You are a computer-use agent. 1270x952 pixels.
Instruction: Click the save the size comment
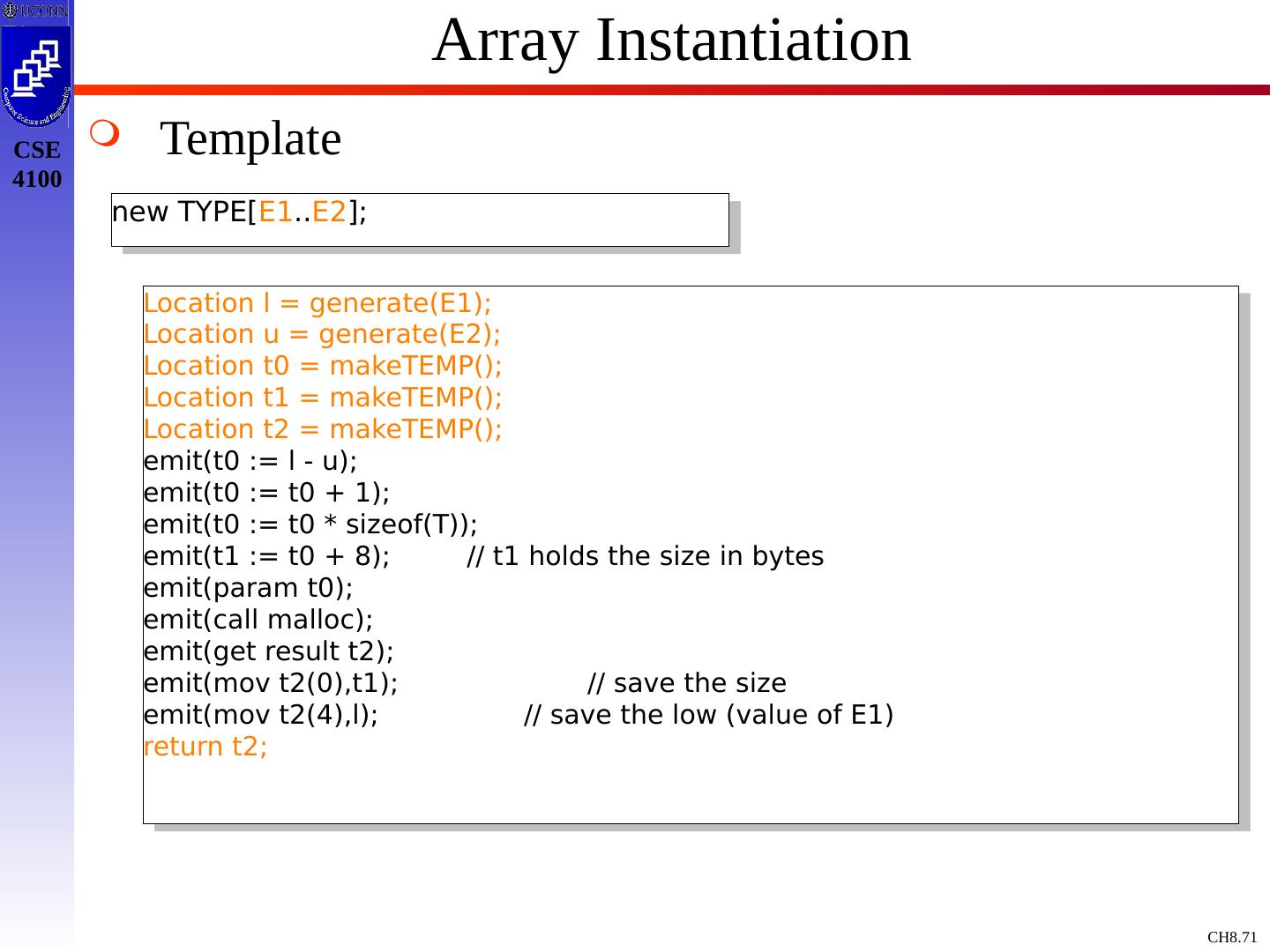(x=687, y=683)
